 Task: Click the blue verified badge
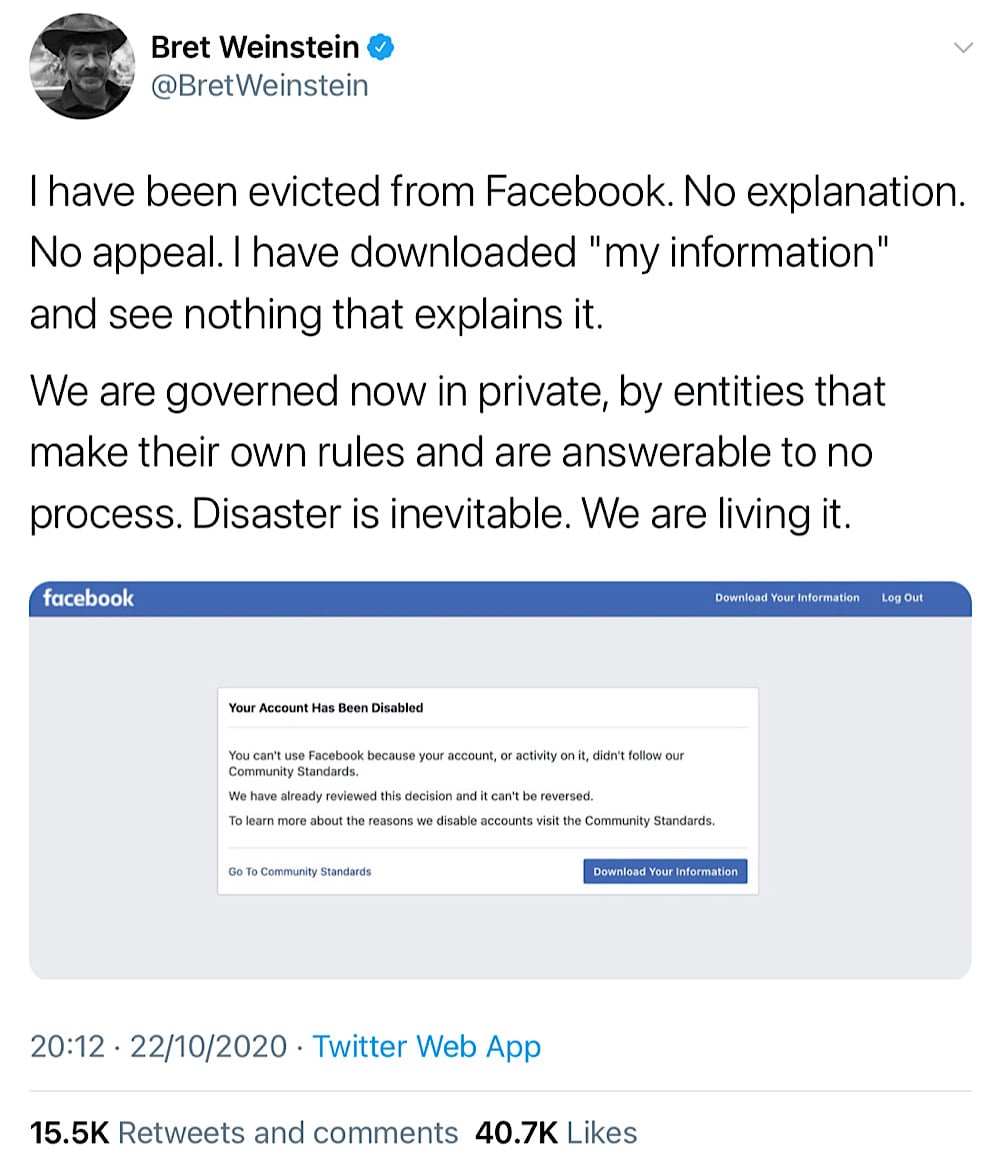(380, 47)
